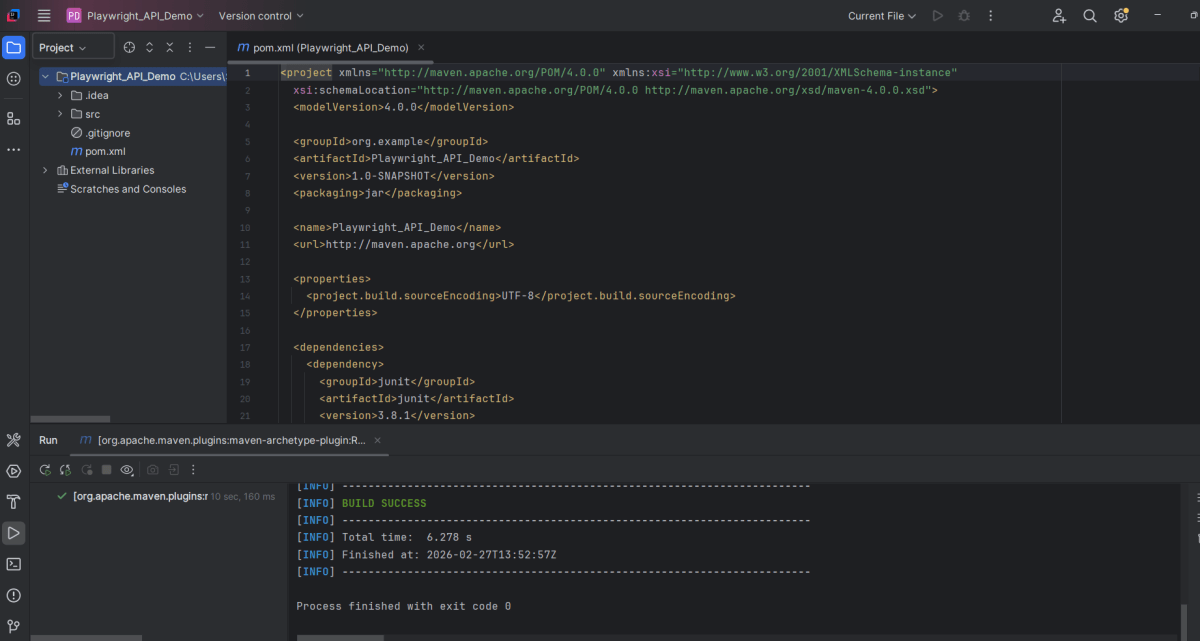Open the Terminal tool window
Image resolution: width=1200 pixels, height=641 pixels.
point(14,564)
